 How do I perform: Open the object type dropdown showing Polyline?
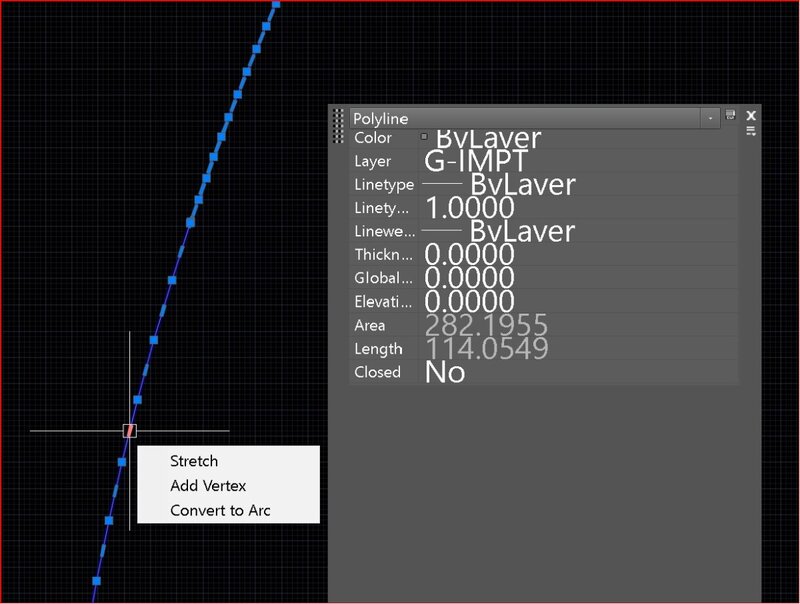pos(520,117)
